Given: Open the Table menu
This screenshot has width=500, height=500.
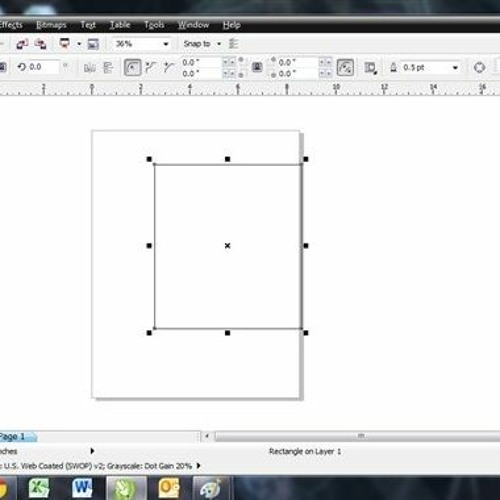Looking at the screenshot, I should [120, 25].
